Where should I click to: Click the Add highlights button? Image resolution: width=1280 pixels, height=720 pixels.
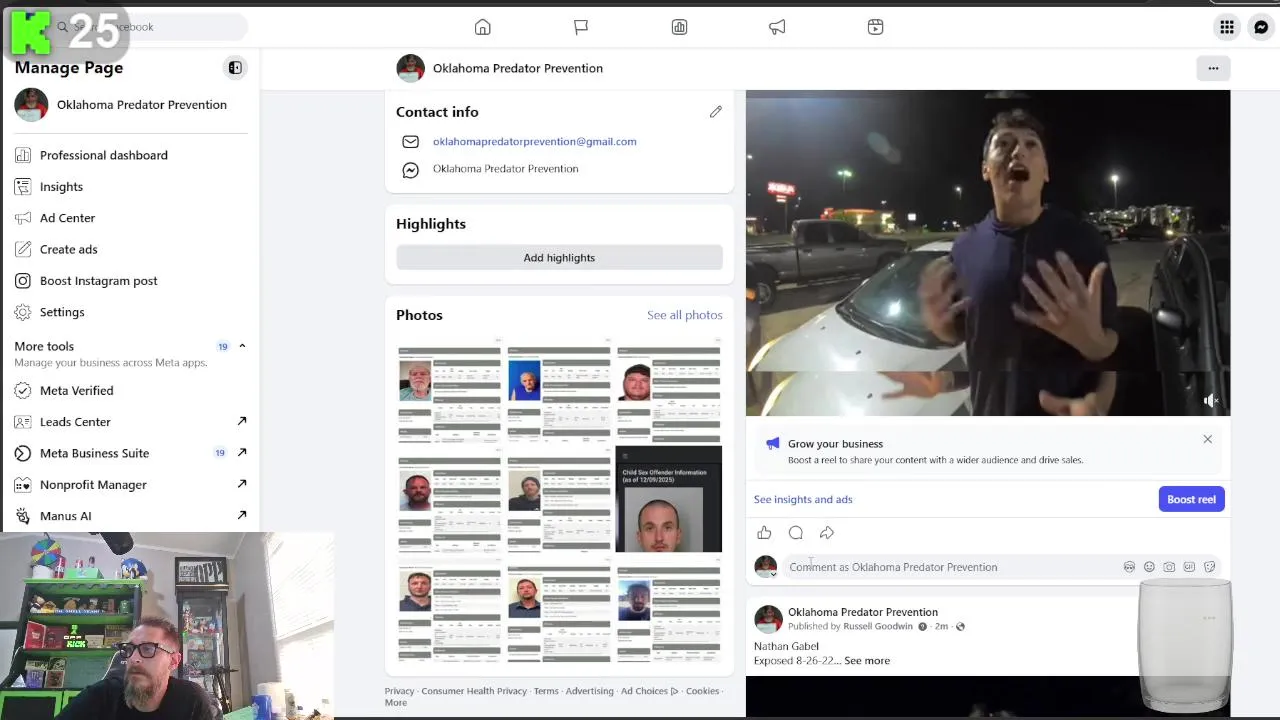[559, 258]
